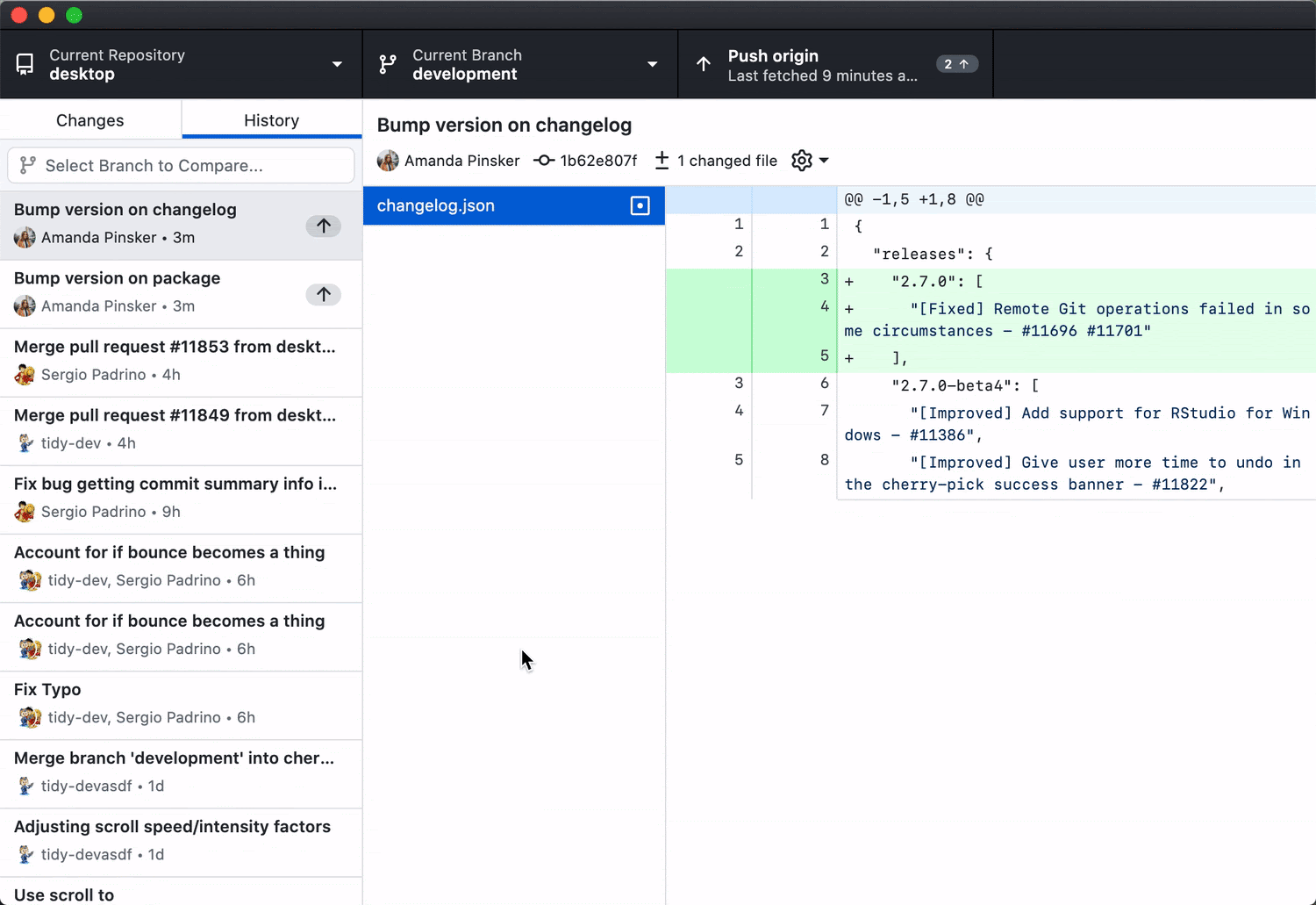Viewport: 1316px width, 905px height.
Task: Select the branch icon beside Current Branch
Action: [x=386, y=63]
